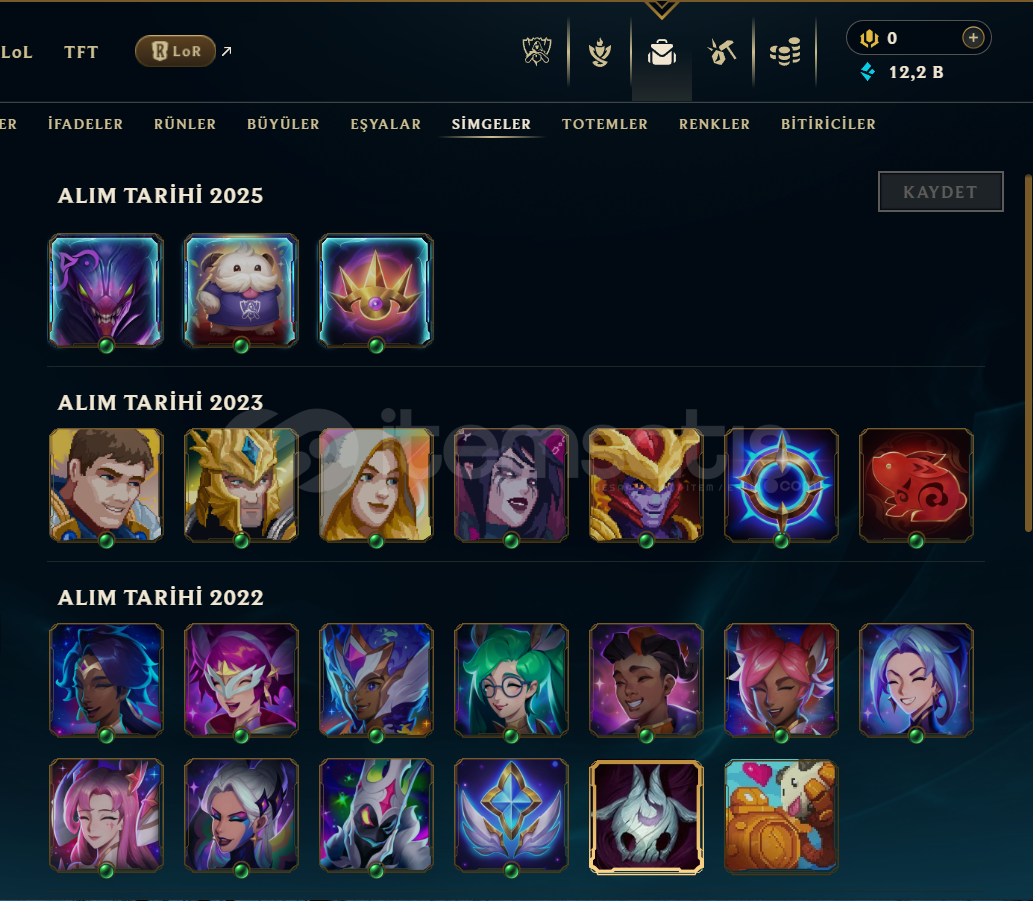This screenshot has width=1033, height=901.
Task: Launch the LoR game button
Action: coord(175,51)
